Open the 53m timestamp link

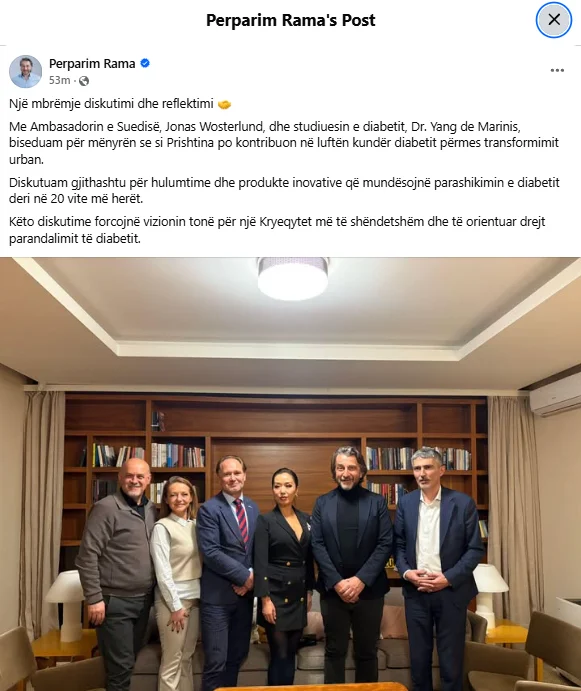60,80
